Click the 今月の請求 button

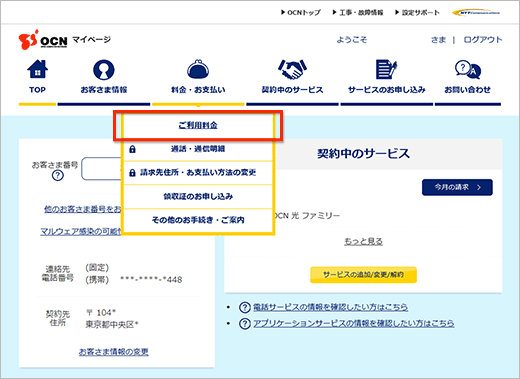point(457,187)
